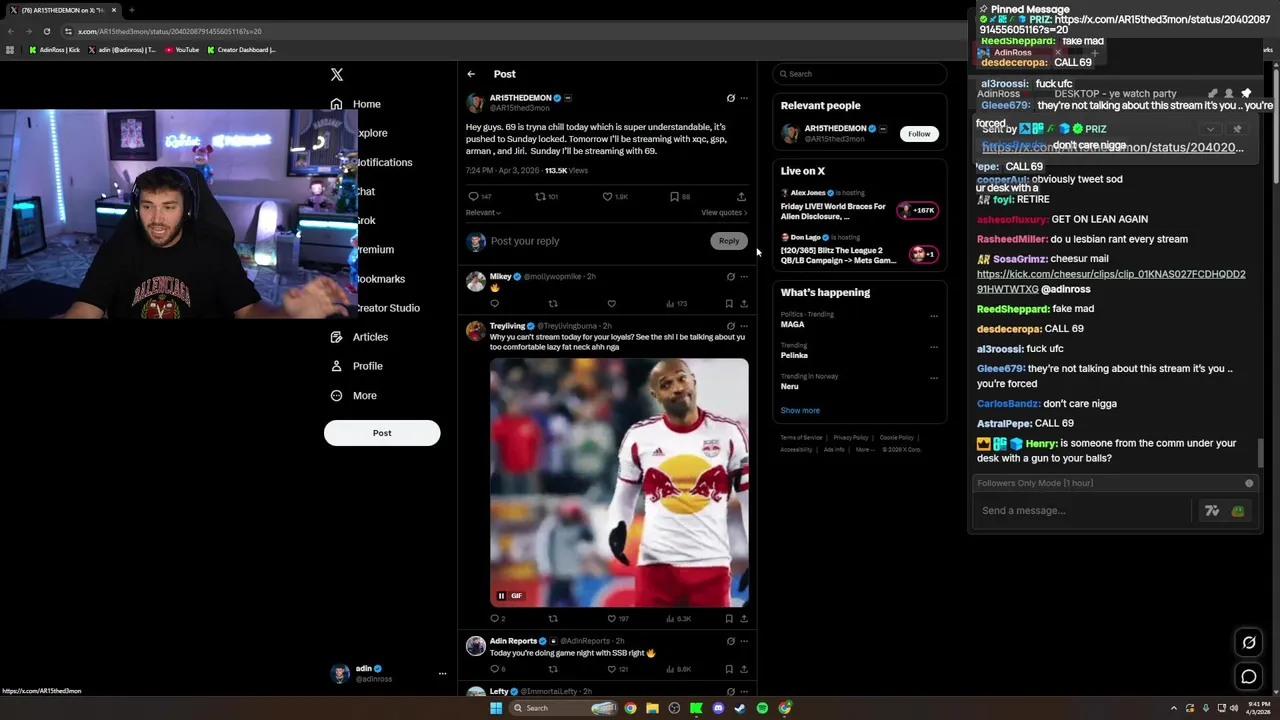This screenshot has width=1280, height=720.
Task: Open the YouTube bookmark
Action: (x=182, y=49)
